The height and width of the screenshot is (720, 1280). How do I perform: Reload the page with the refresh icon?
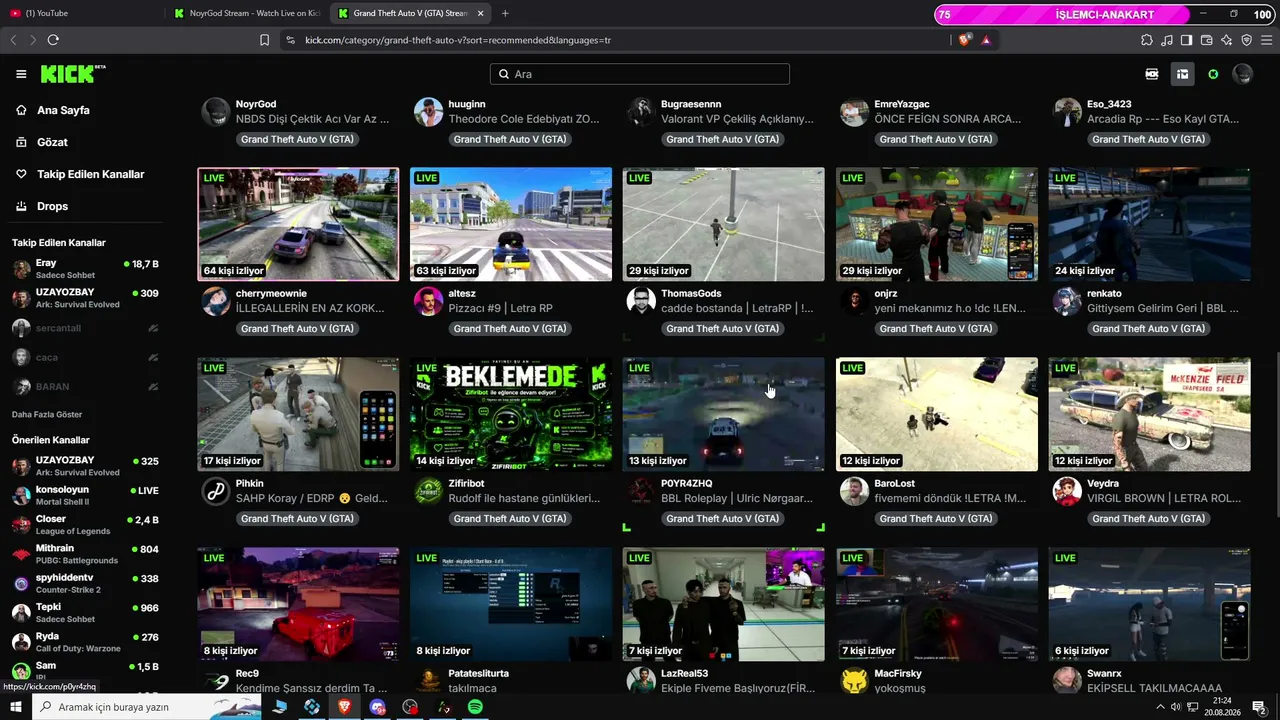point(53,40)
